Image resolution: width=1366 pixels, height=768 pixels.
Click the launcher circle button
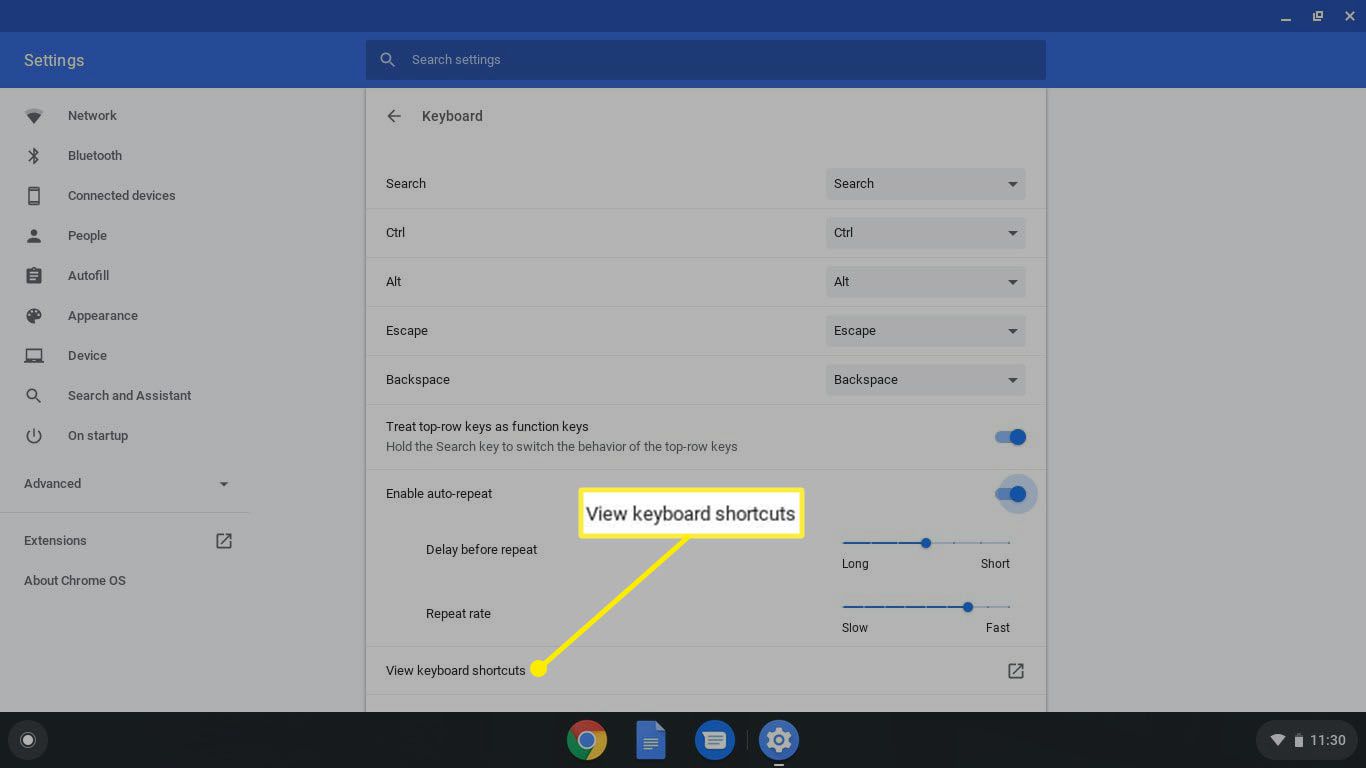pyautogui.click(x=28, y=740)
